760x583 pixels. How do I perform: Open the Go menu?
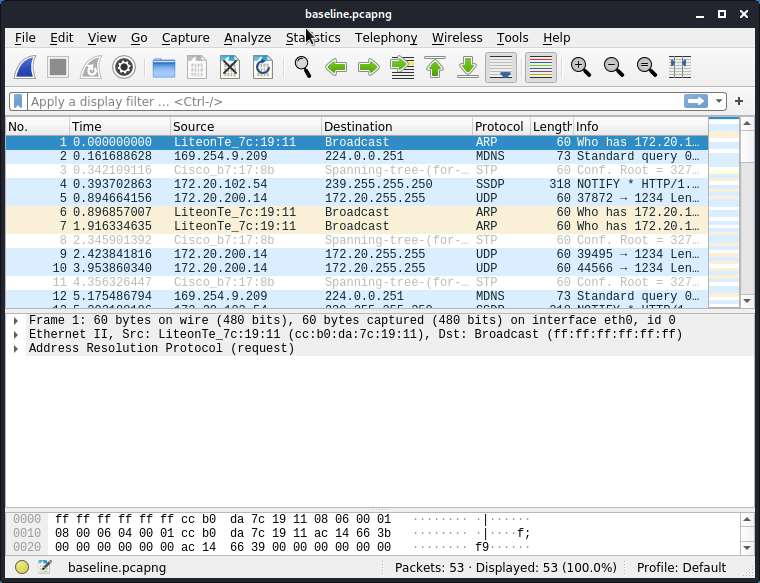pos(139,38)
